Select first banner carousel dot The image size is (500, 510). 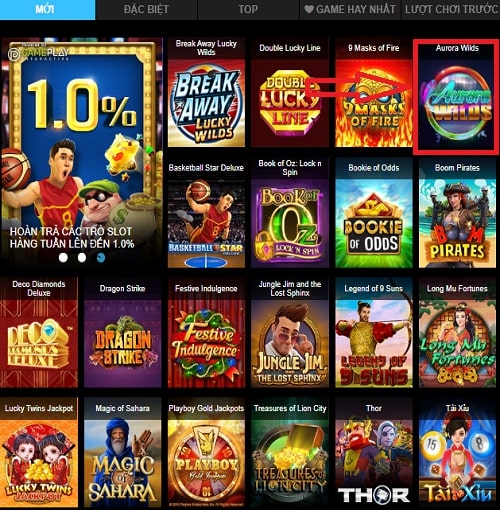click(x=63, y=257)
